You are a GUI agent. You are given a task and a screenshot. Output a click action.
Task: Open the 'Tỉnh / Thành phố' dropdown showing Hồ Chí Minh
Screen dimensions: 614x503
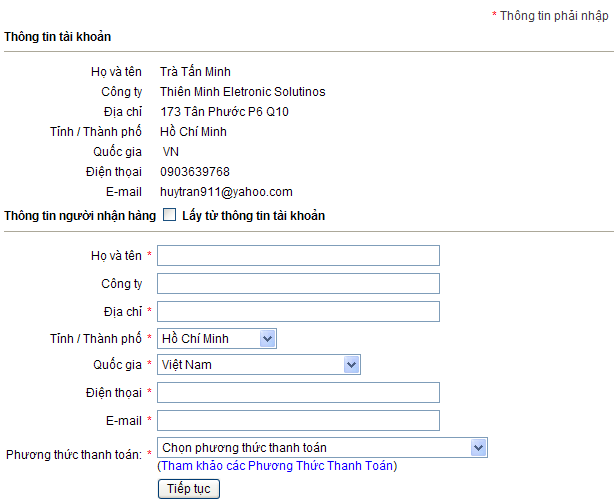[217, 339]
